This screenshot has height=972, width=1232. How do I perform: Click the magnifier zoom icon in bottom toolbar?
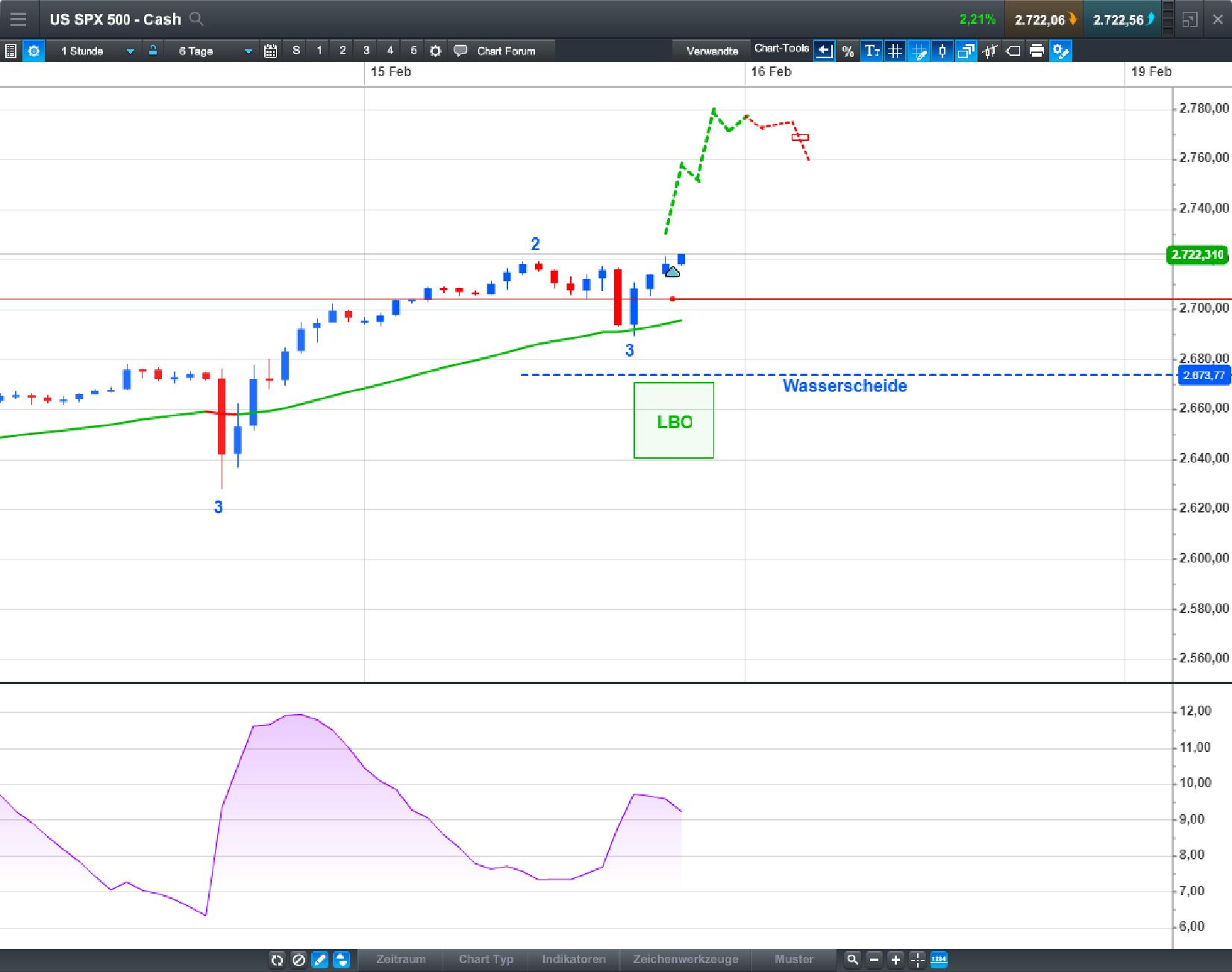[x=852, y=961]
